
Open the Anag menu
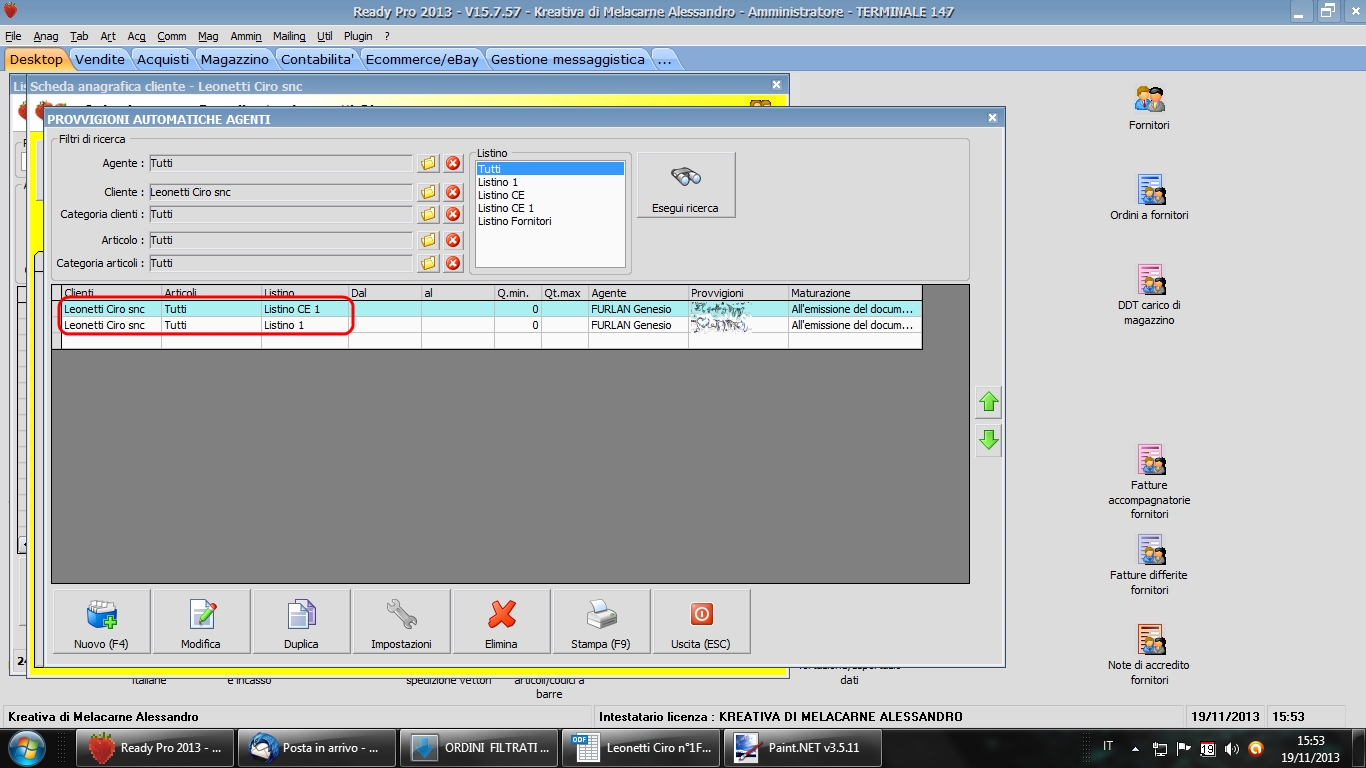pos(46,36)
